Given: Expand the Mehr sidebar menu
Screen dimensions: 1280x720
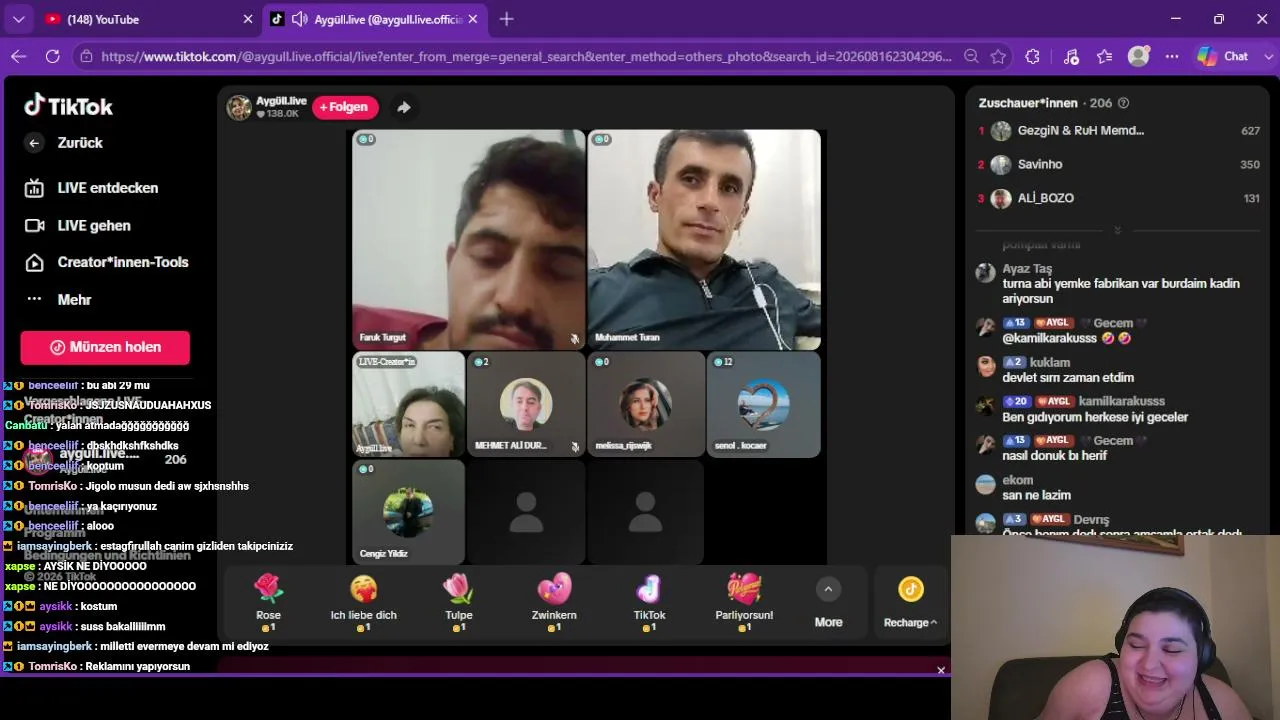Looking at the screenshot, I should (x=59, y=299).
